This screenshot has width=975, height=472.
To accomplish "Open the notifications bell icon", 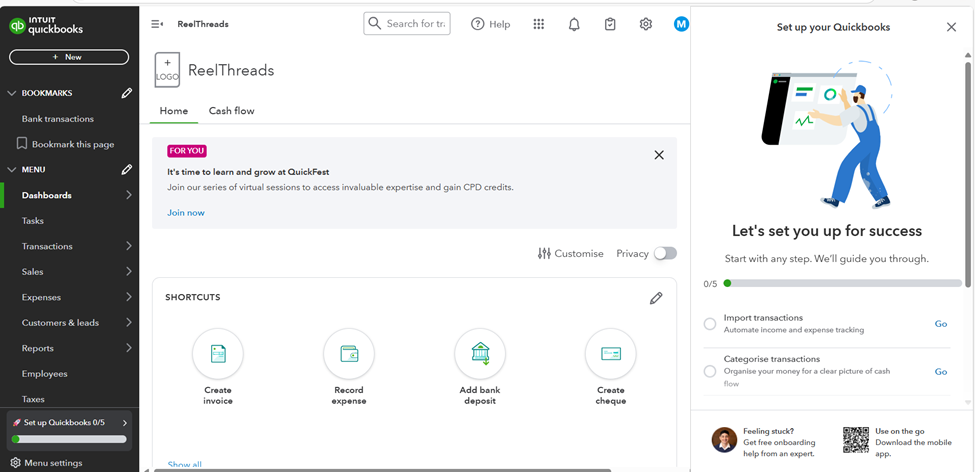I will click(x=575, y=24).
